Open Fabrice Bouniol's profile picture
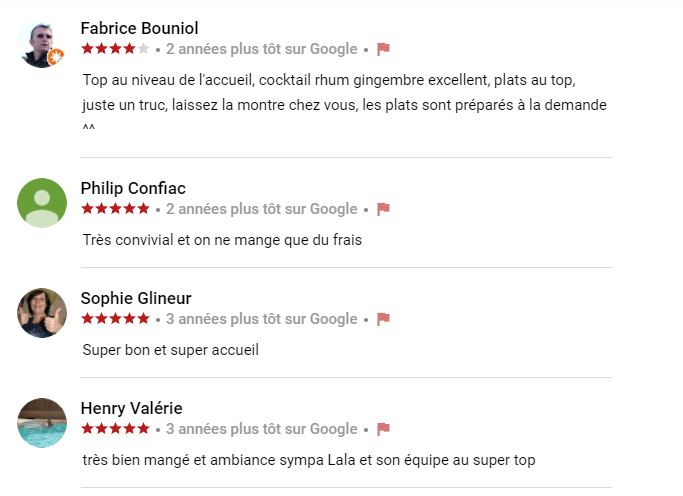Viewport: 683px width, 496px height. (x=42, y=43)
